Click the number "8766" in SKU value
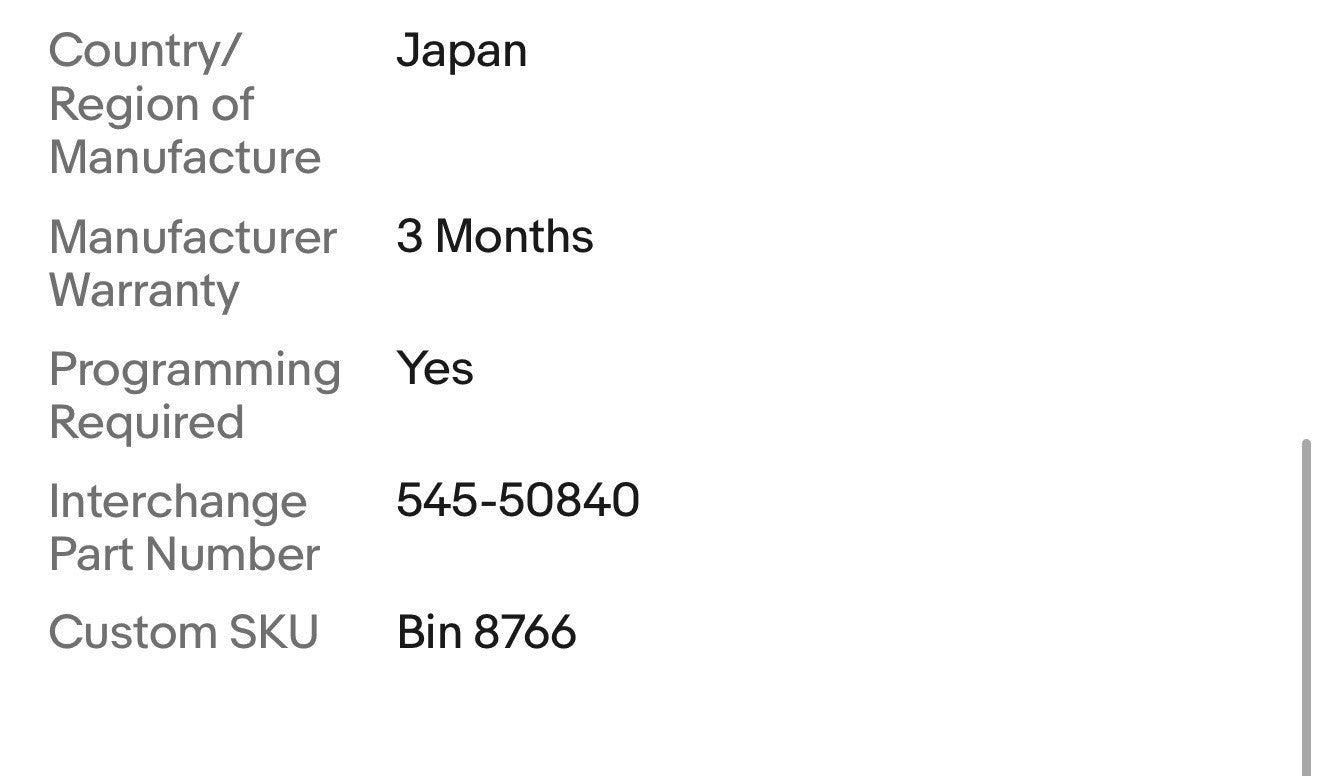1320x776 pixels. 525,633
